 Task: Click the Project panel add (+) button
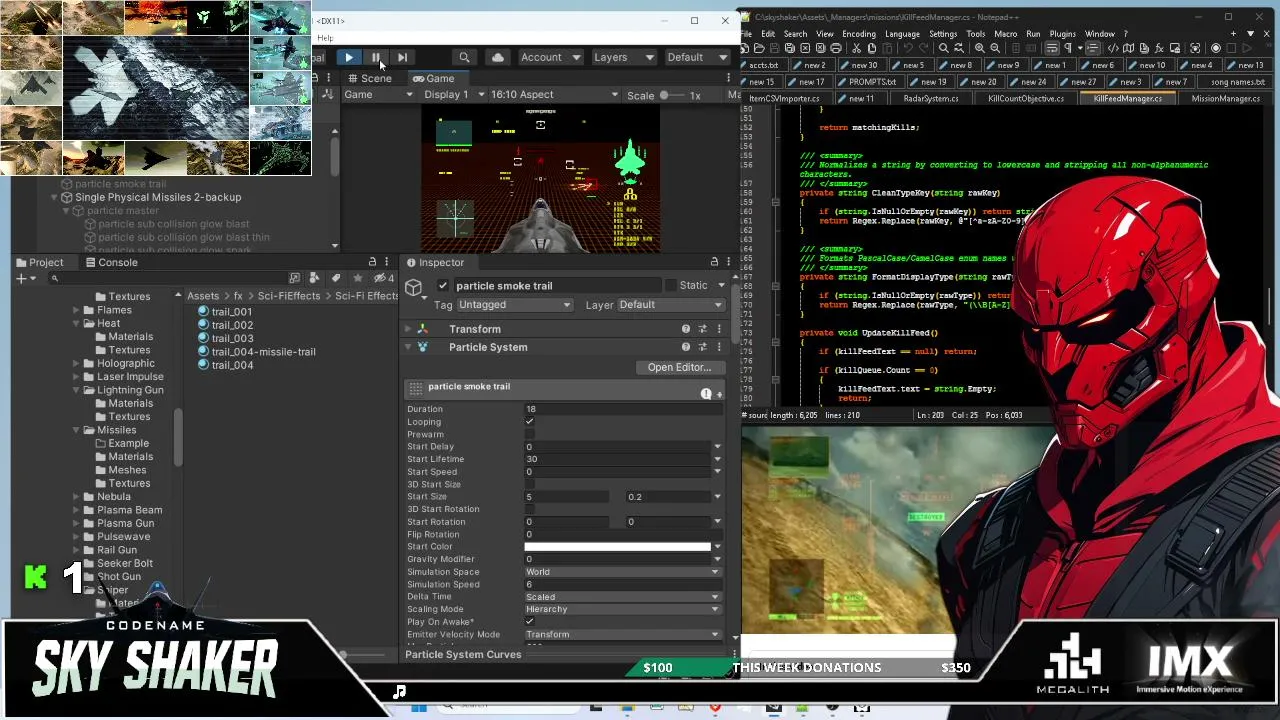coord(21,279)
